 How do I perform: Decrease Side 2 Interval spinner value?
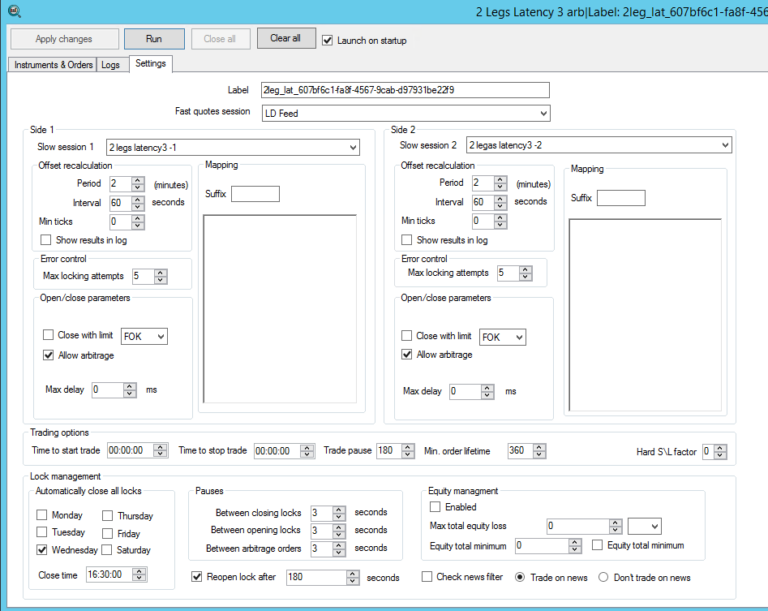pyautogui.click(x=501, y=205)
